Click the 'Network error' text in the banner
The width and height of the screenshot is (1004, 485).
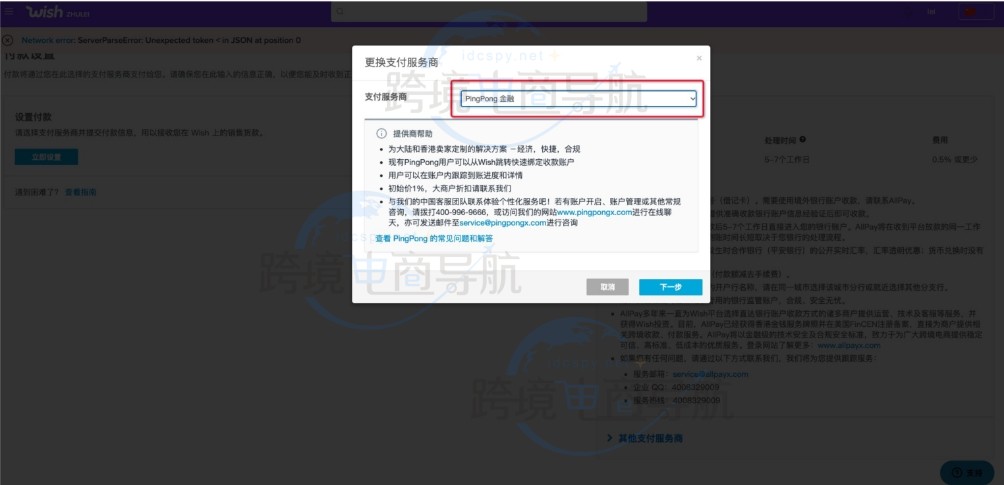coord(47,40)
